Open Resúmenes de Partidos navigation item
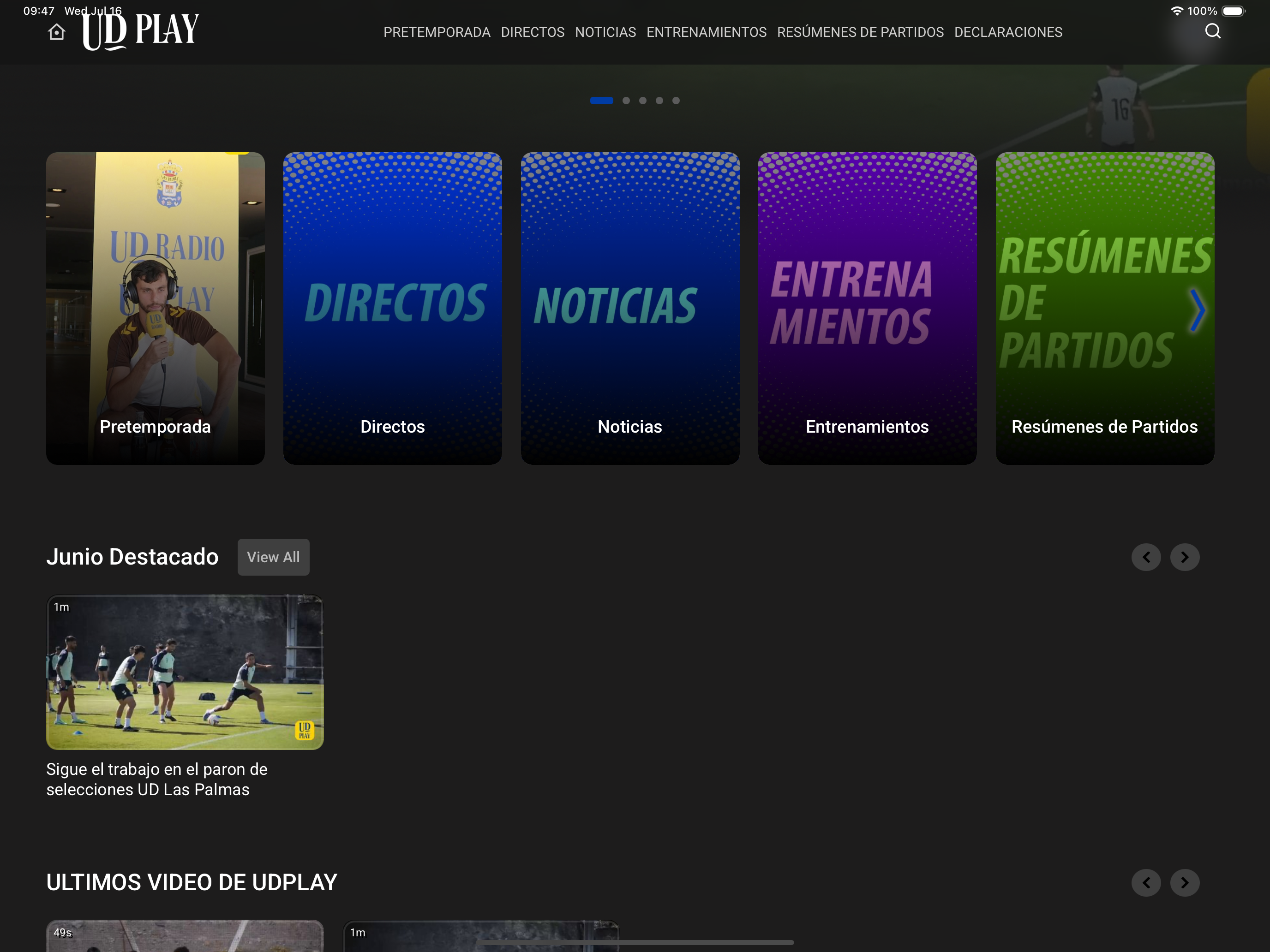Viewport: 1270px width, 952px height. [861, 32]
